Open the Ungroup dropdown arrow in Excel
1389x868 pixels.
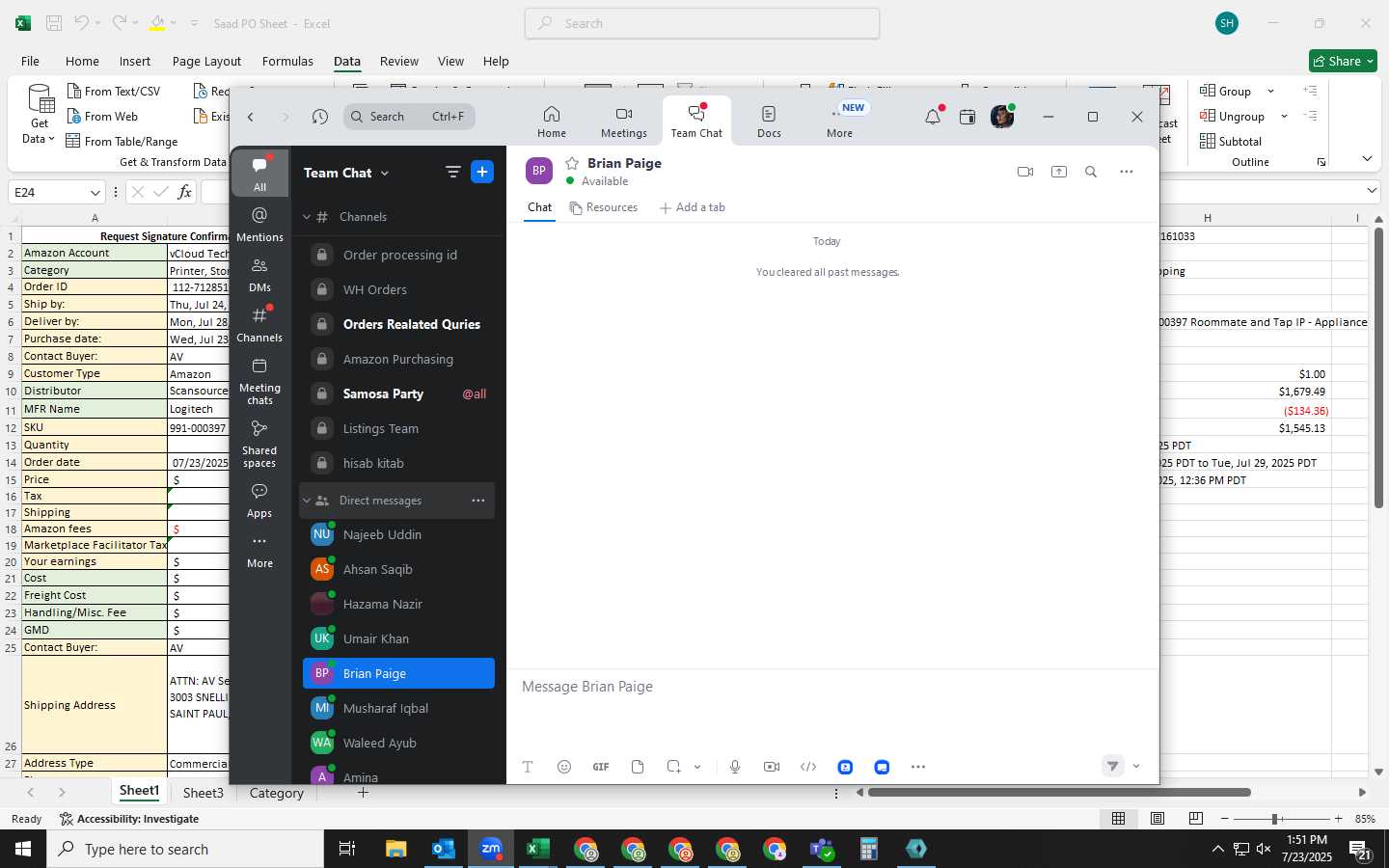coord(1284,116)
